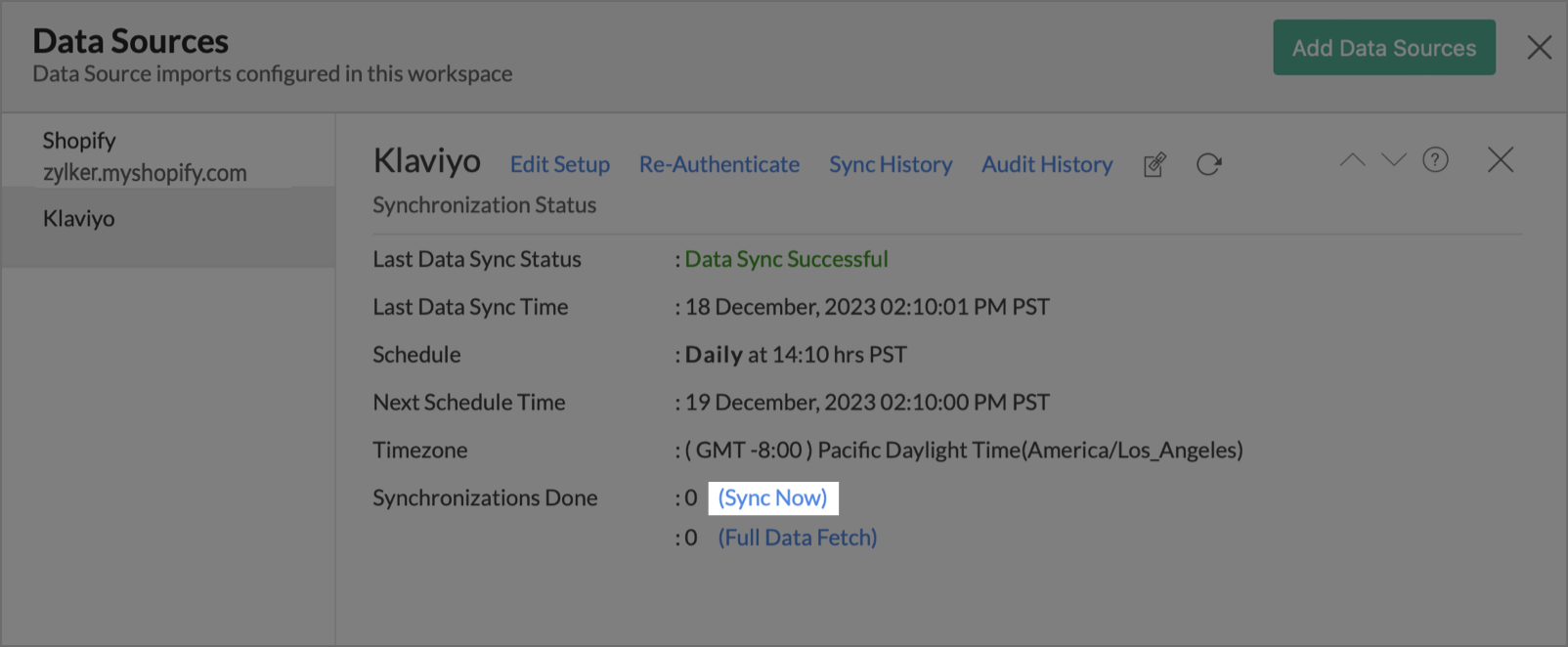Viewport: 1568px width, 647px height.
Task: Click the Pacific Daylight Time timezone value
Action: click(964, 451)
